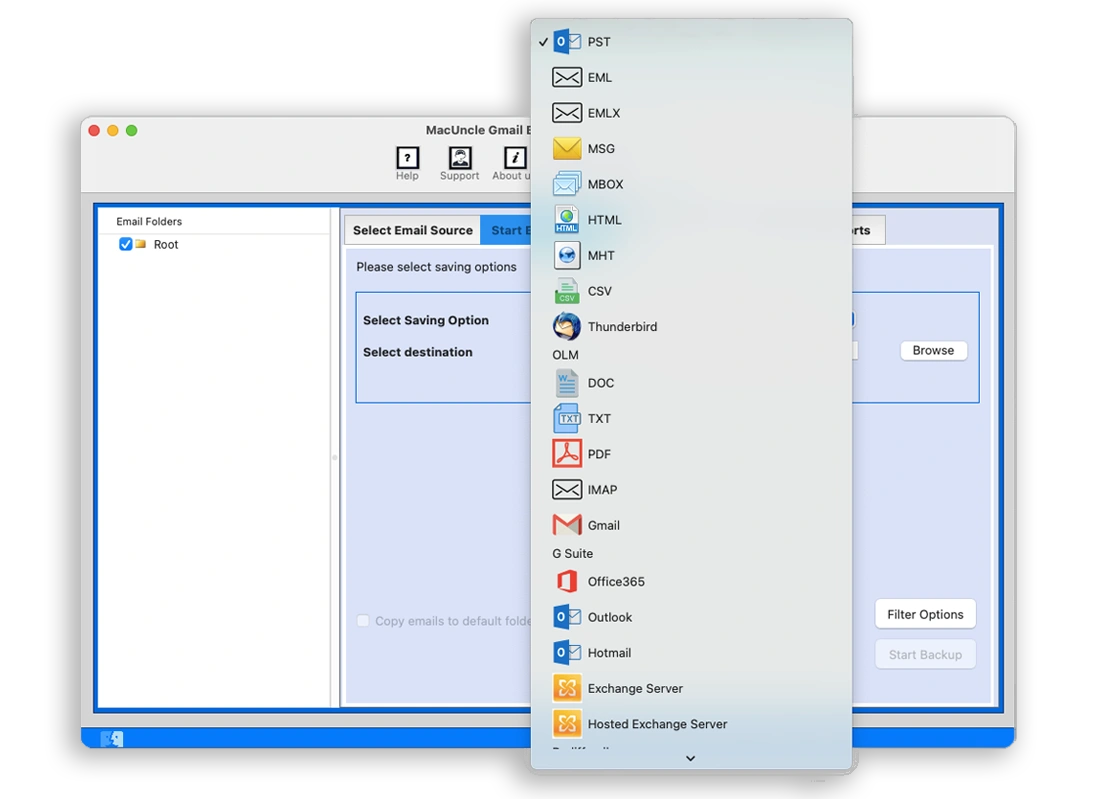1096x799 pixels.
Task: Choose MBOX from the saving options
Action: tap(691, 185)
